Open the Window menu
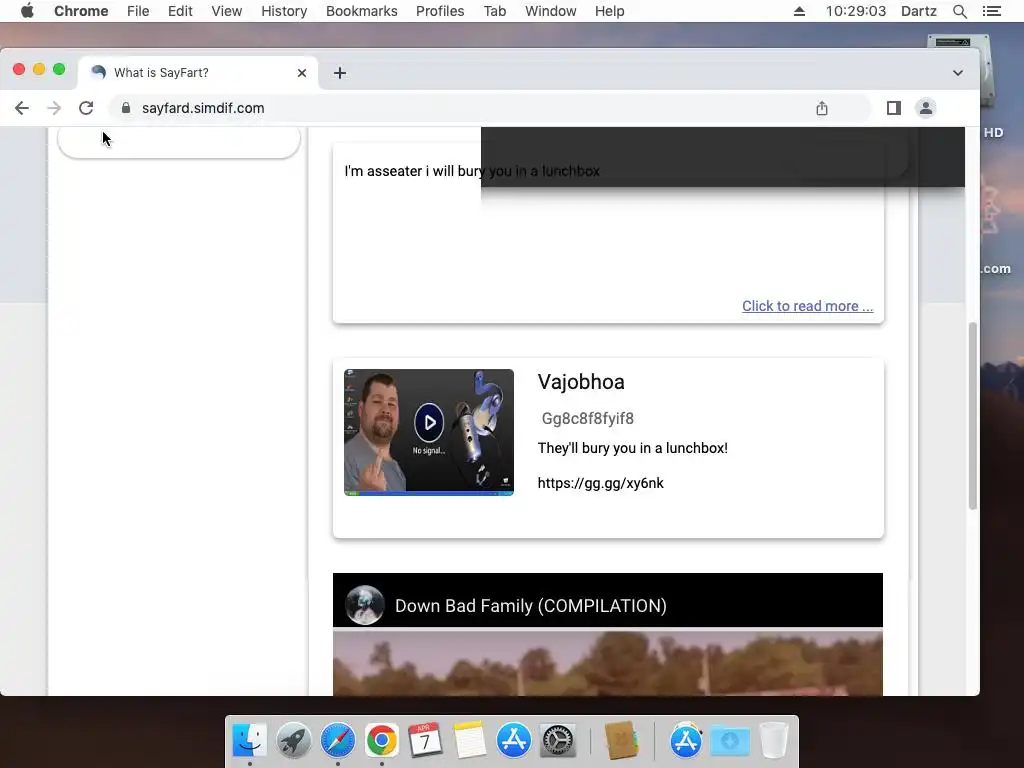This screenshot has width=1024, height=768. (x=551, y=11)
